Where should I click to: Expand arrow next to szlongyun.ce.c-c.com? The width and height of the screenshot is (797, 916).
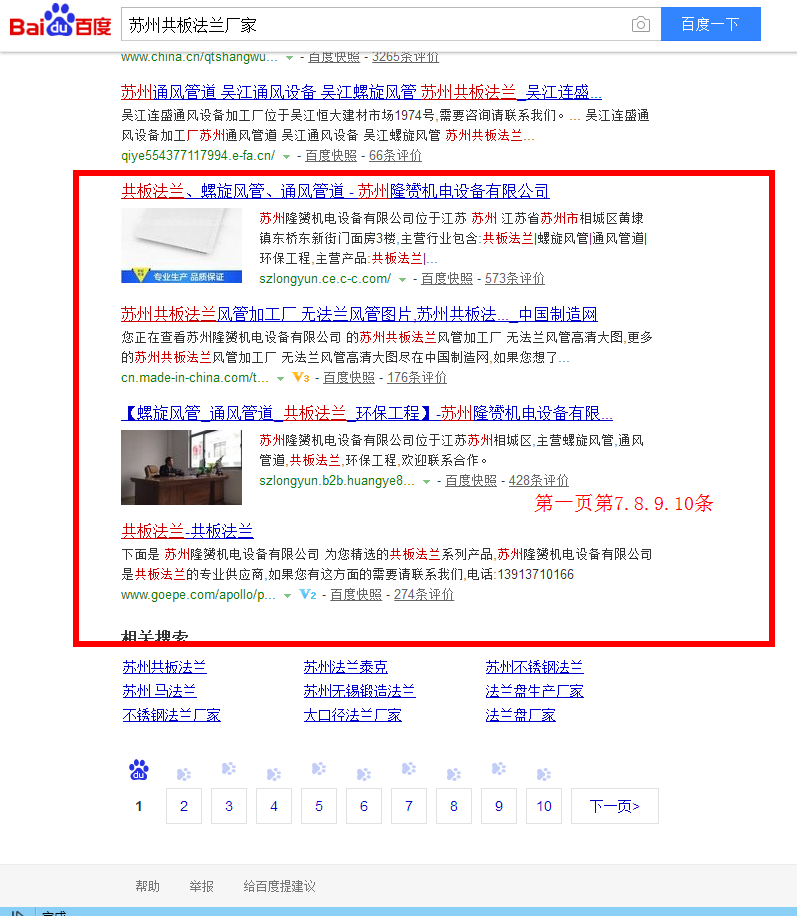(402, 280)
